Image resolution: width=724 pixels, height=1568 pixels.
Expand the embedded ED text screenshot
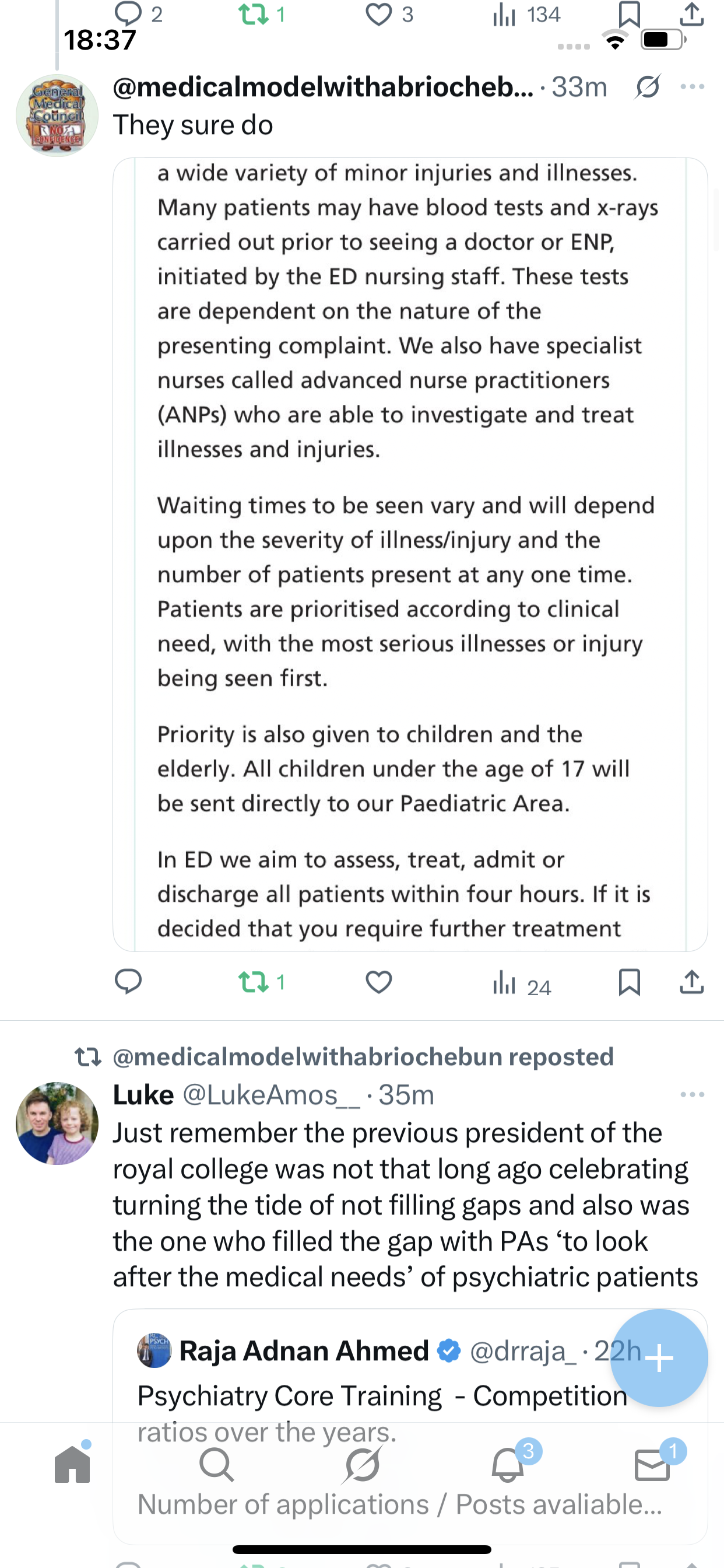click(410, 554)
